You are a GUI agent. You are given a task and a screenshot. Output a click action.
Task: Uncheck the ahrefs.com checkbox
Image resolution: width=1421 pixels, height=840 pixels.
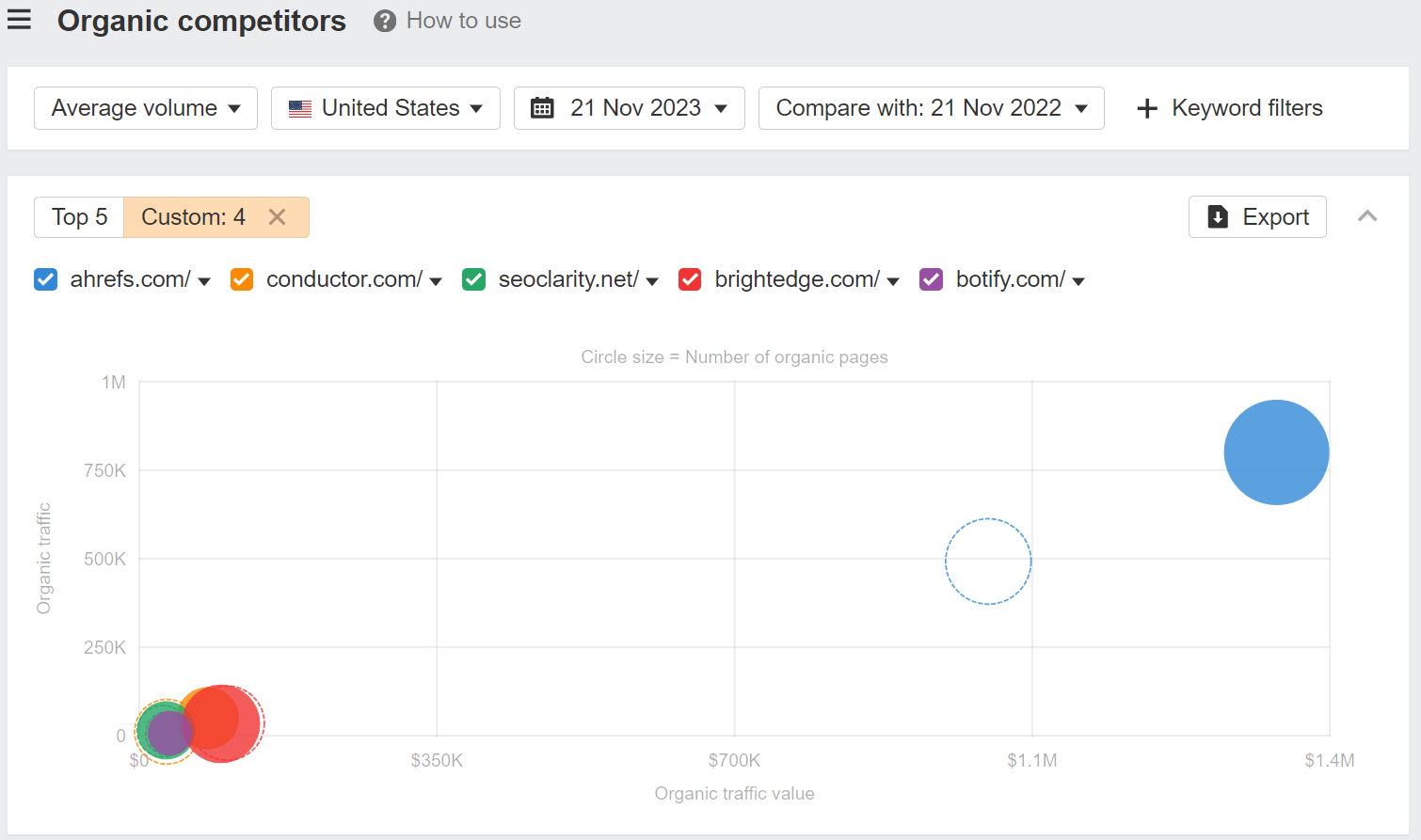pos(45,279)
